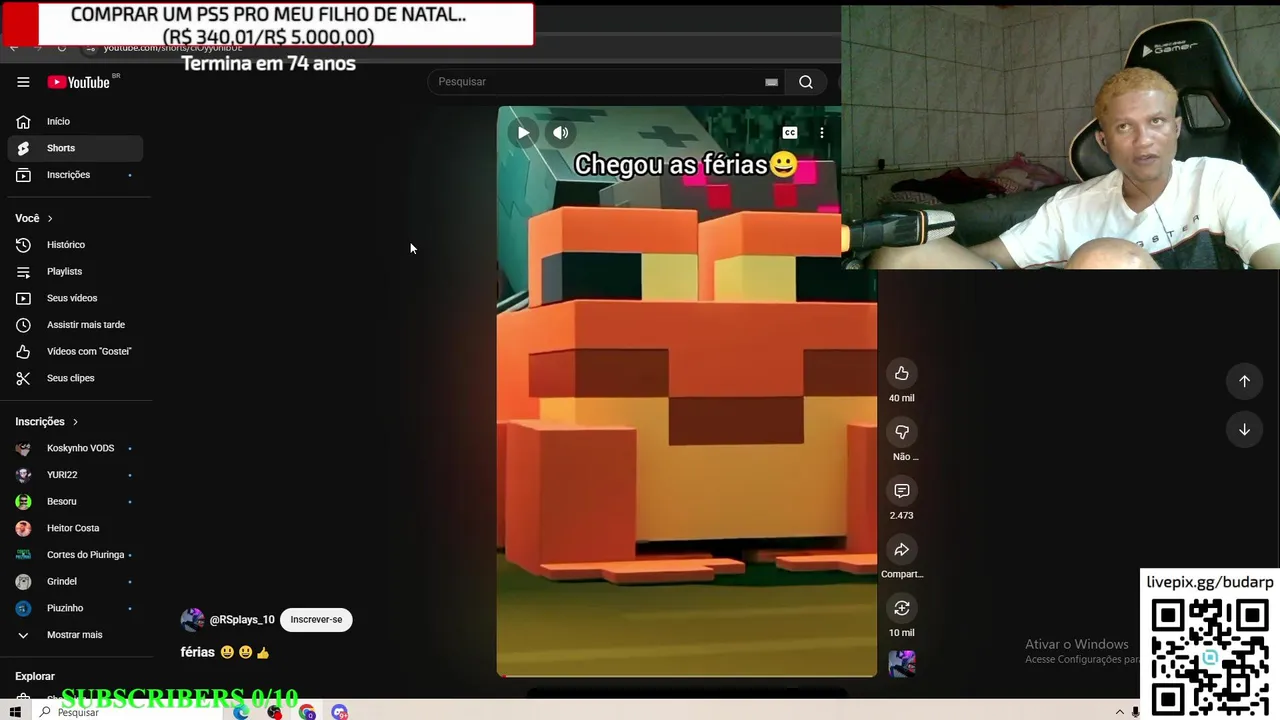This screenshot has width=1280, height=720.
Task: Subscribe using the Inscrever-se button
Action: pyautogui.click(x=316, y=620)
